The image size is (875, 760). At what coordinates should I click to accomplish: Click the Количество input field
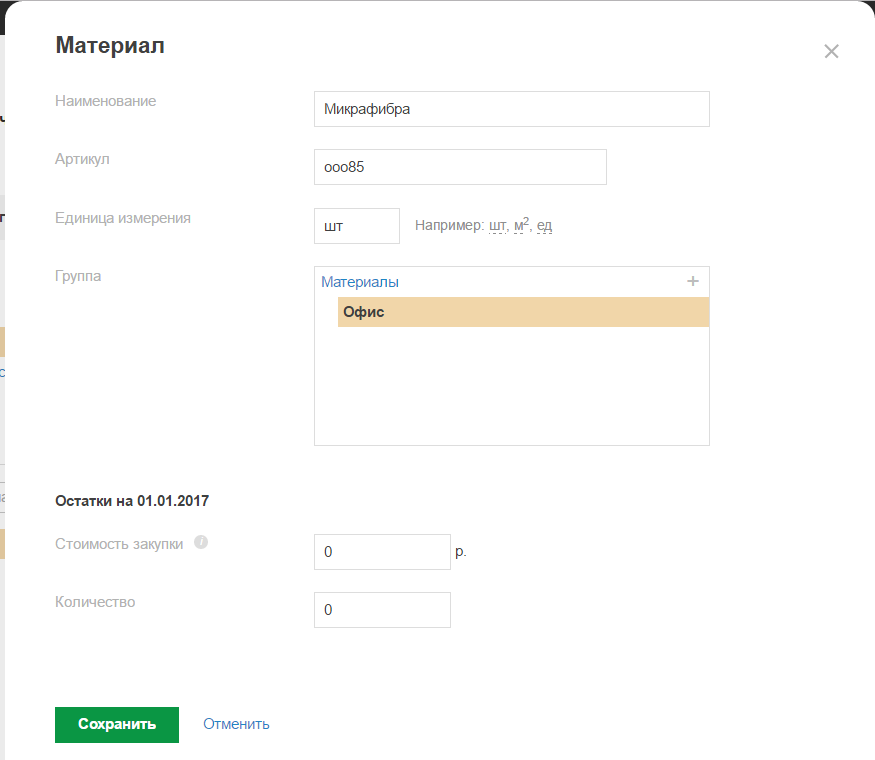382,610
